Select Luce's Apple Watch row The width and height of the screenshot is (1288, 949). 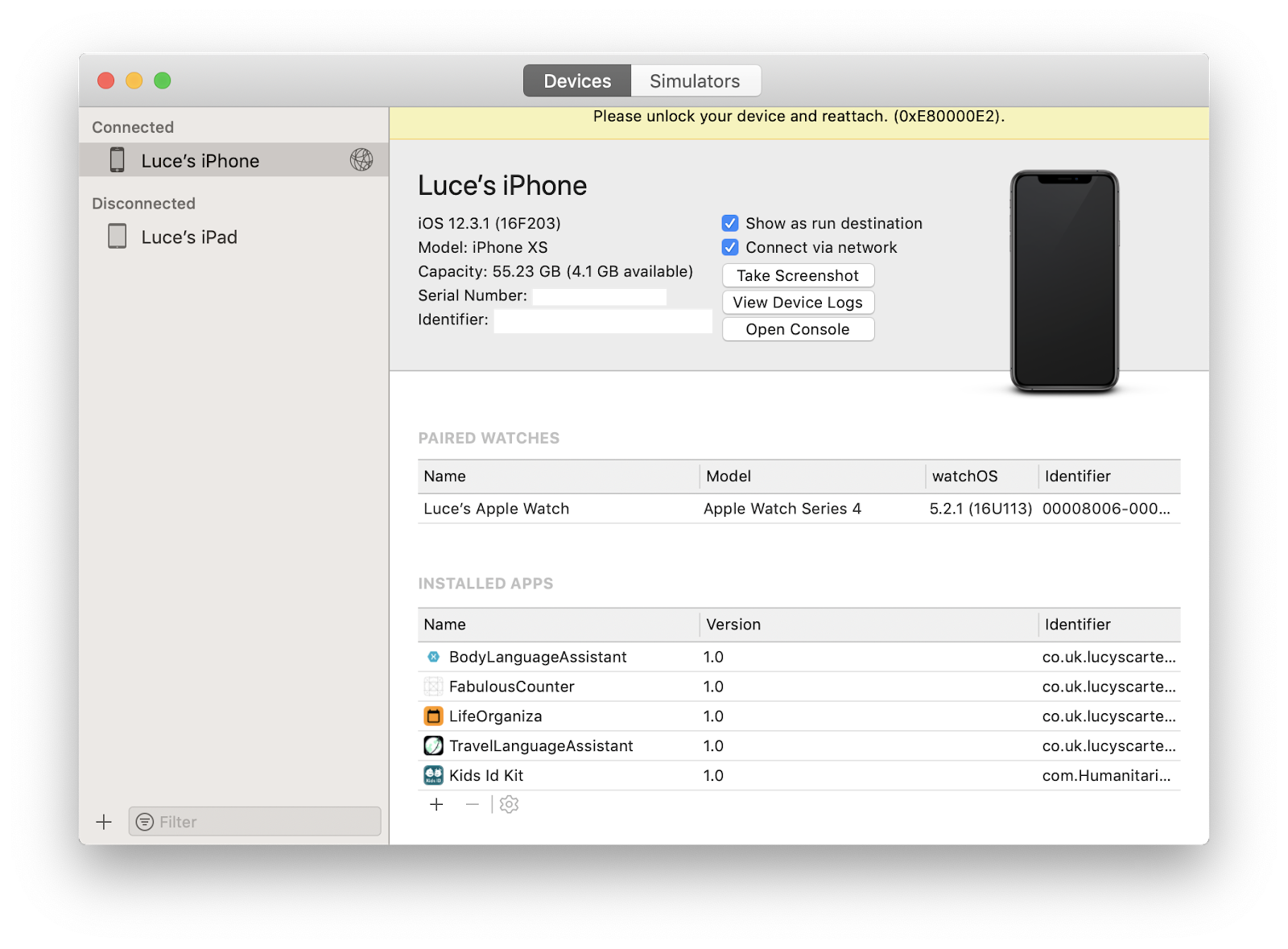[799, 509]
